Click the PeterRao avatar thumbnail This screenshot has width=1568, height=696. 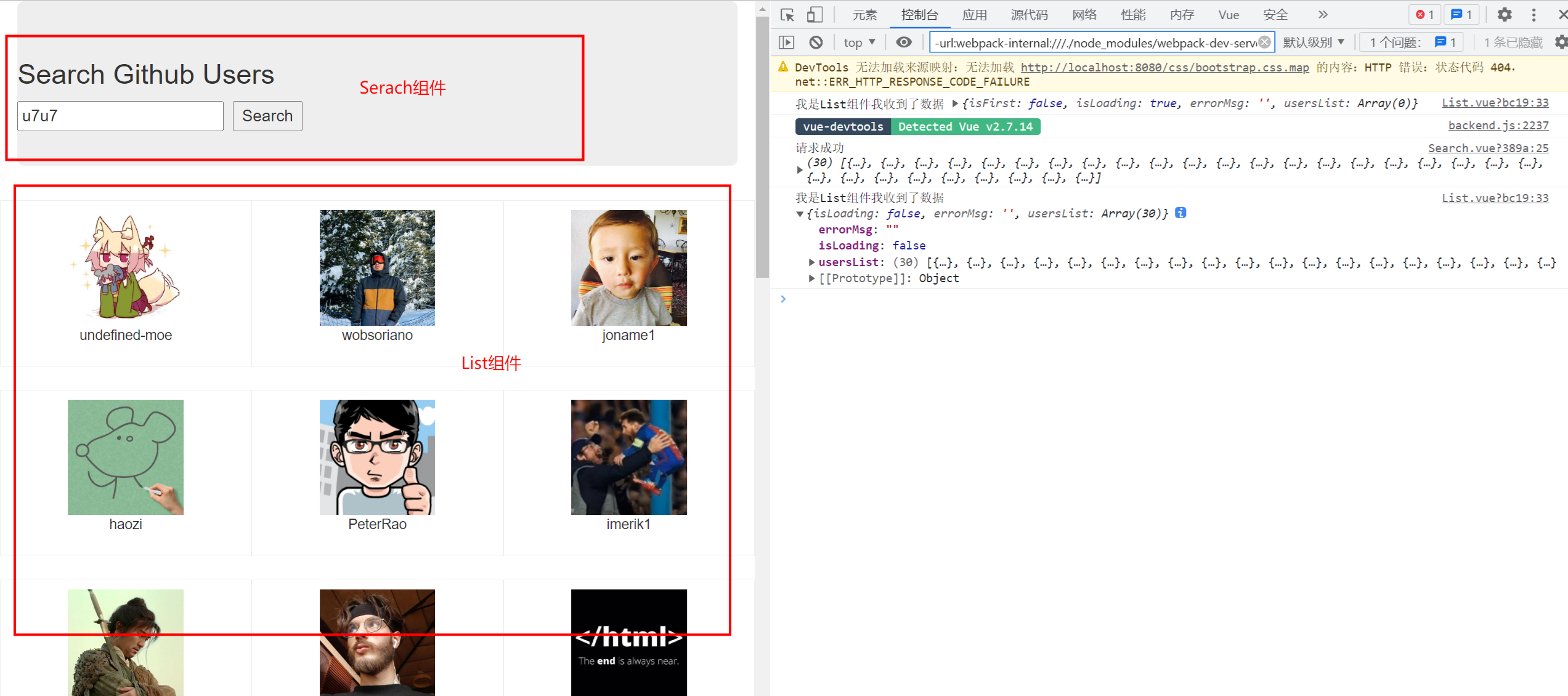(377, 457)
